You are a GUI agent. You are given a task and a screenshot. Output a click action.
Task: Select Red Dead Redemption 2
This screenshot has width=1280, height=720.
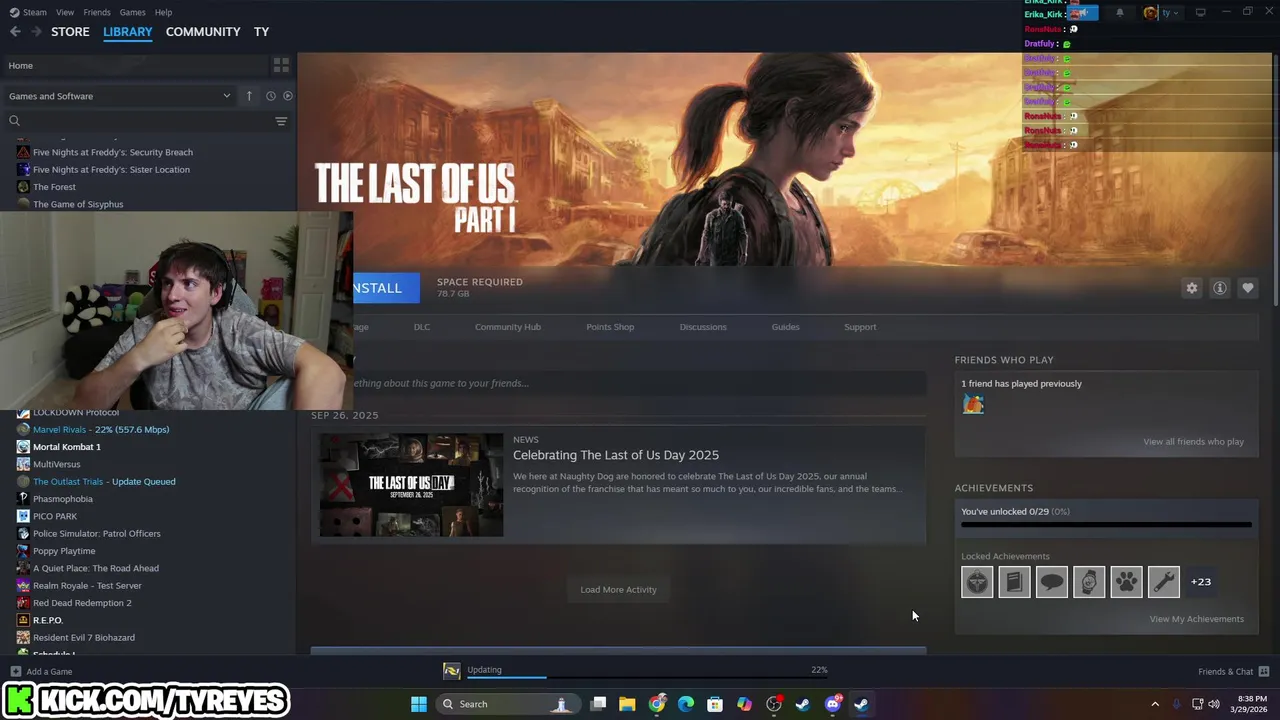pos(82,603)
